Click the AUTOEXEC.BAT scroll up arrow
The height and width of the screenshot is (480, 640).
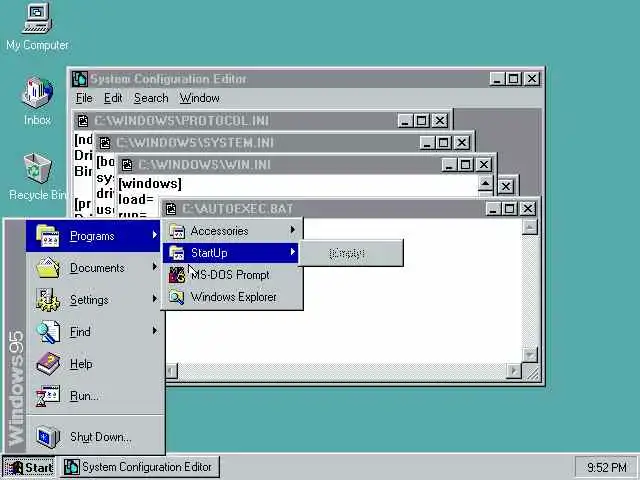click(x=529, y=227)
